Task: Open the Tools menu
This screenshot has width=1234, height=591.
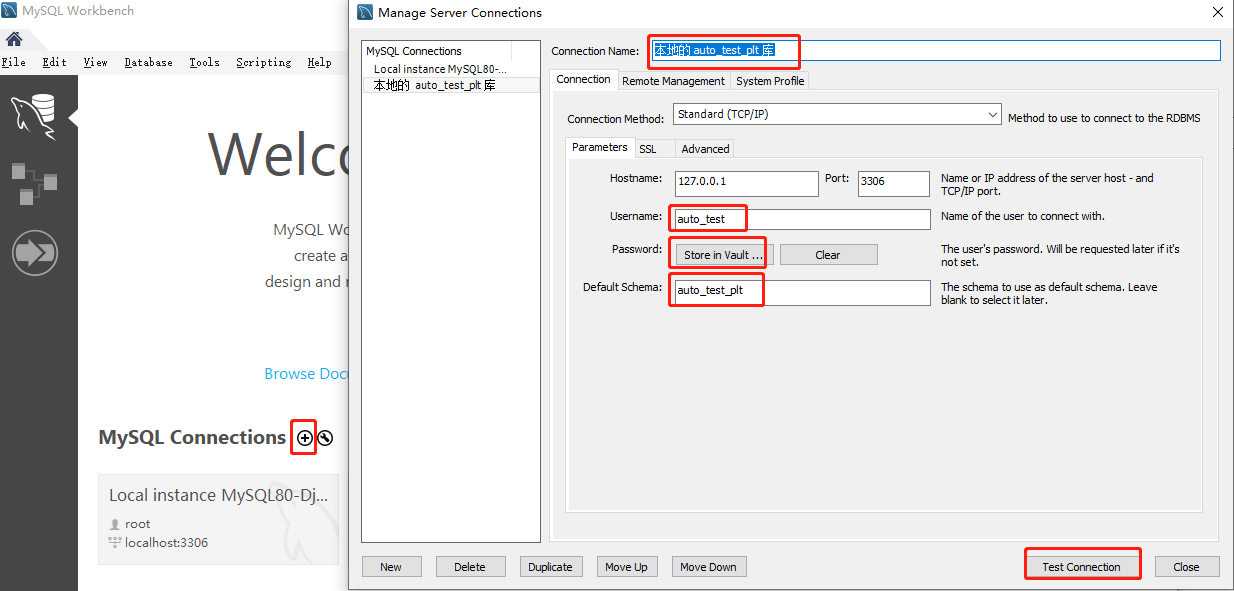Action: tap(204, 62)
